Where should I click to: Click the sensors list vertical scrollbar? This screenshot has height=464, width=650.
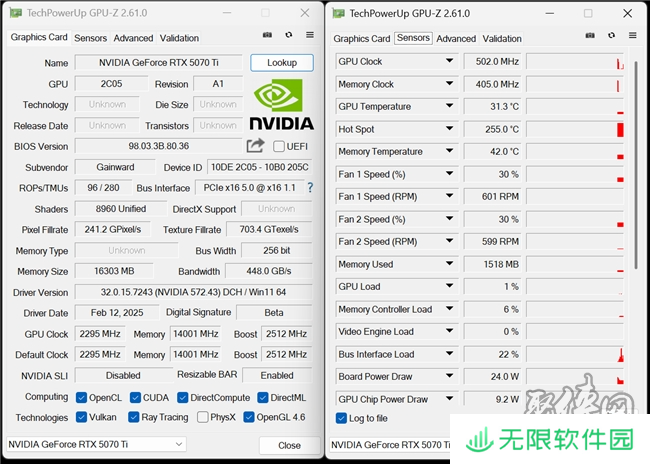click(636, 166)
